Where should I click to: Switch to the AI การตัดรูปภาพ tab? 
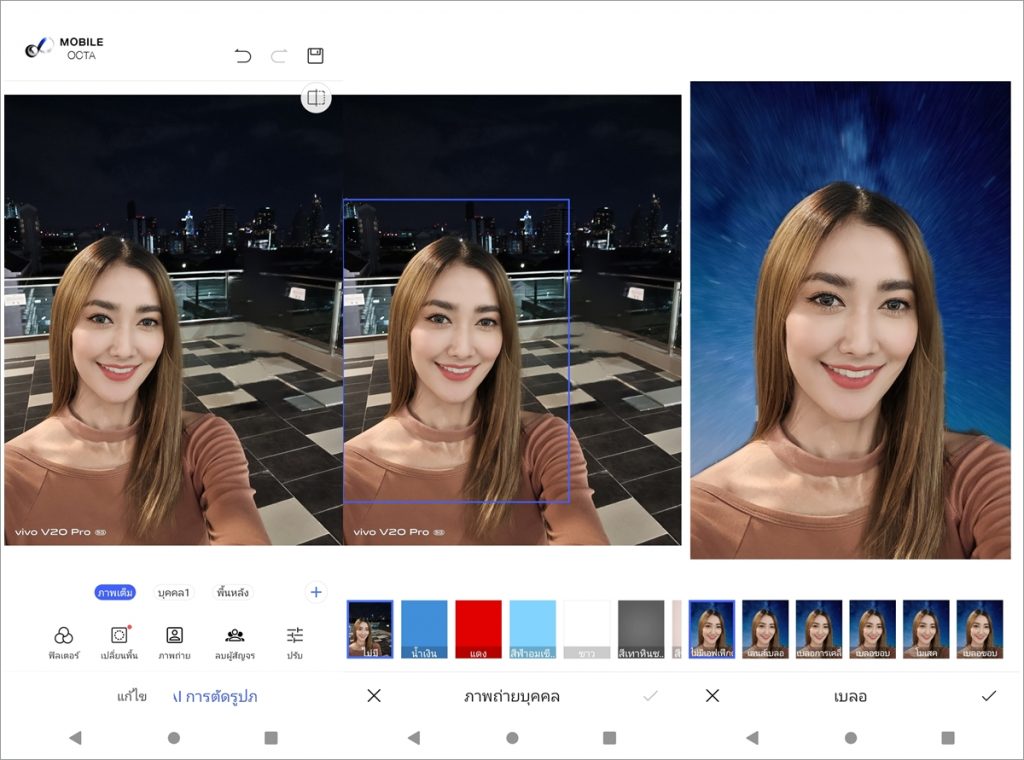coord(214,696)
